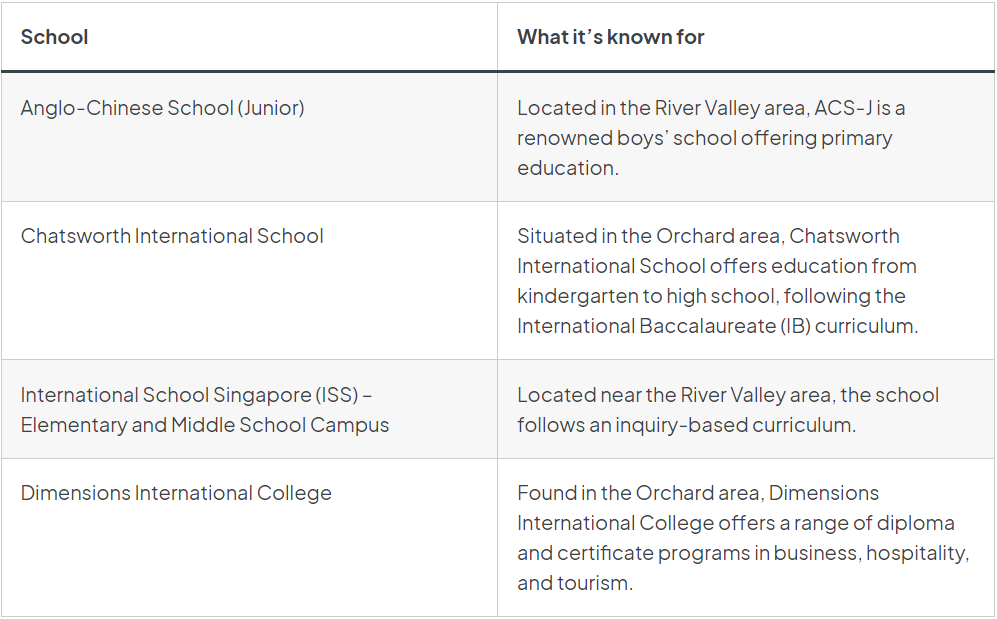Click "Found in the Orchard area" text

pyautogui.click(x=639, y=493)
